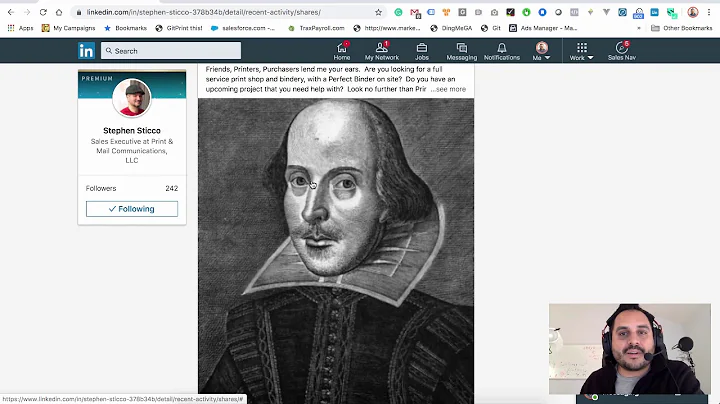Open the Grammarly extension icon

399,12
